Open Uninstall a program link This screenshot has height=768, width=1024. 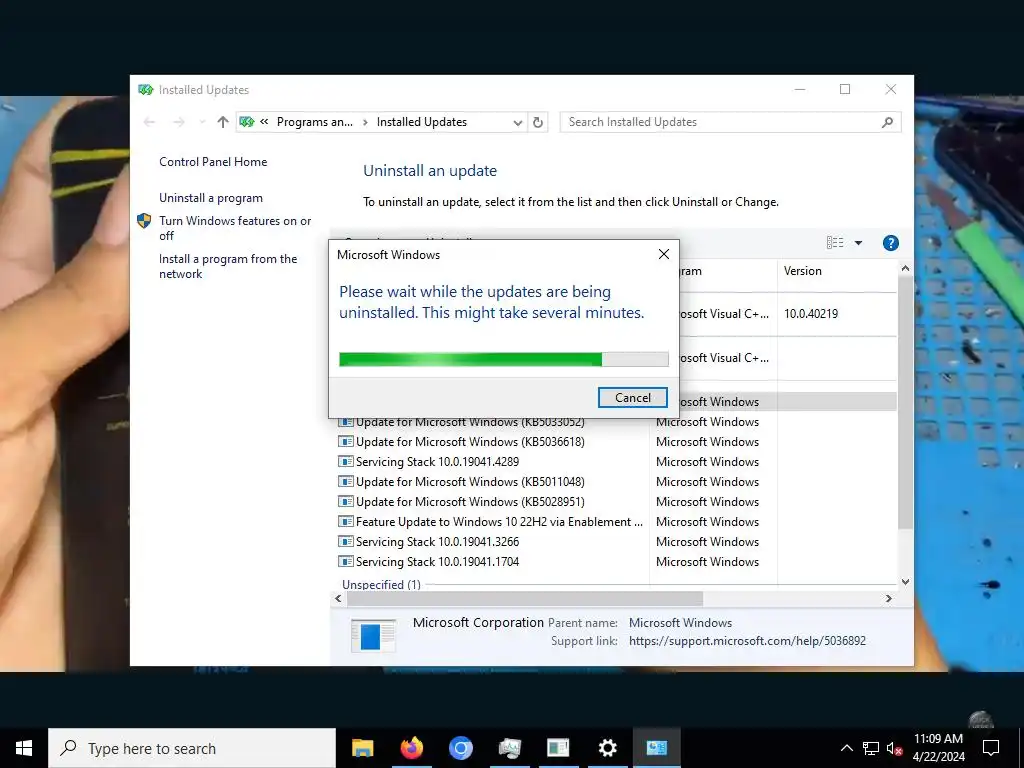pos(211,198)
